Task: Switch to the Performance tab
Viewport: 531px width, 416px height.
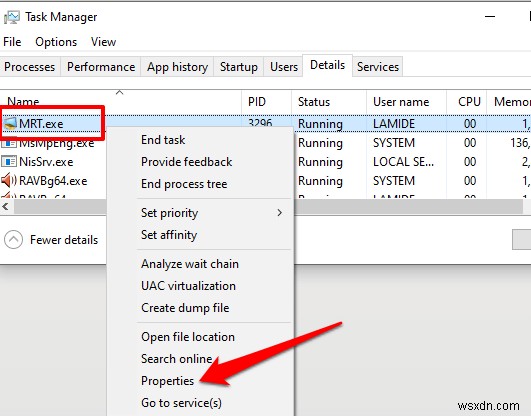Action: pyautogui.click(x=101, y=67)
